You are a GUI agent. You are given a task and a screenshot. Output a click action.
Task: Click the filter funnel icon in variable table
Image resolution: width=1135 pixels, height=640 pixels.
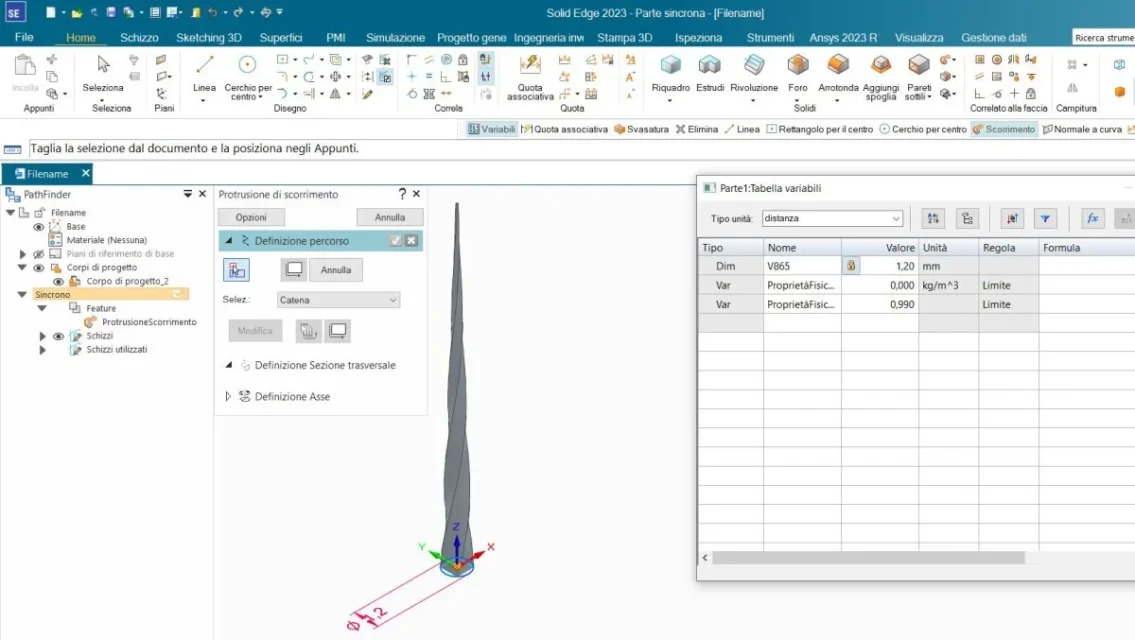pyautogui.click(x=1045, y=219)
